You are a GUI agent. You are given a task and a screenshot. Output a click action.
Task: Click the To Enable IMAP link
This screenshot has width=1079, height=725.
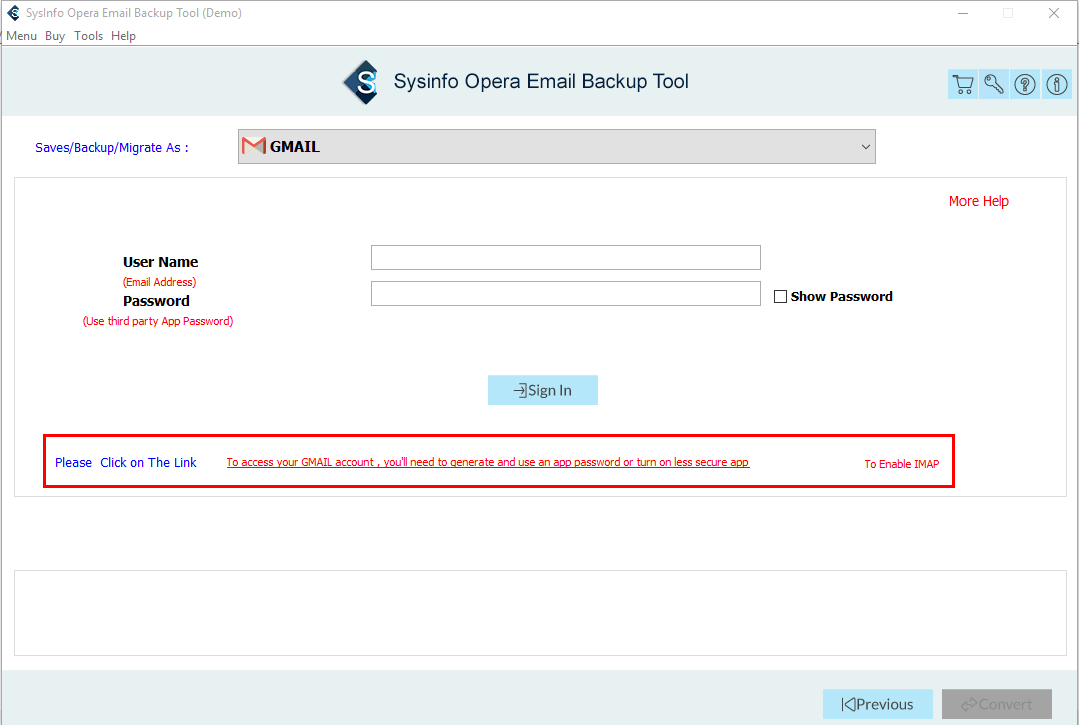(901, 464)
